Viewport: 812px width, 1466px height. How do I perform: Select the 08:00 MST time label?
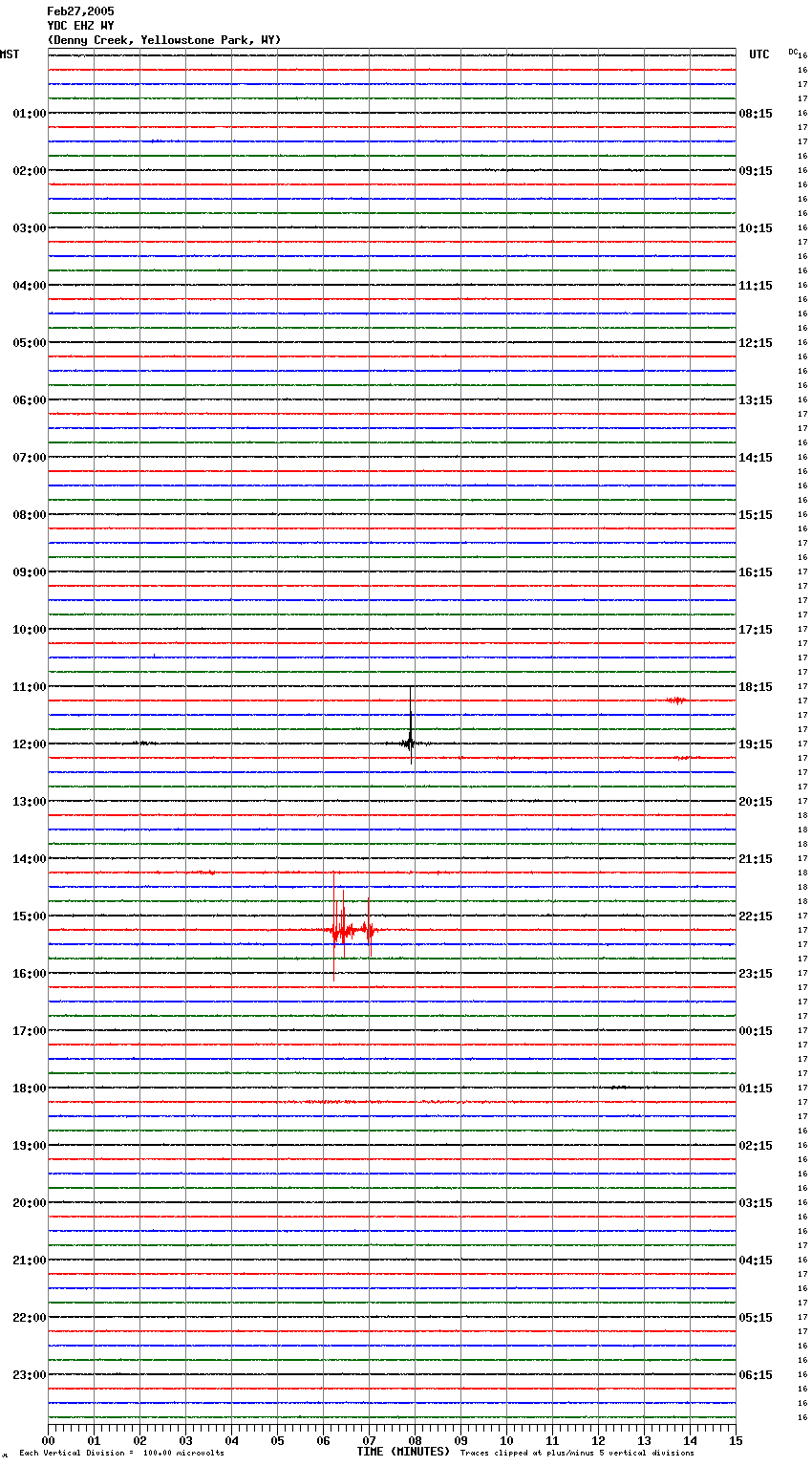[30, 515]
